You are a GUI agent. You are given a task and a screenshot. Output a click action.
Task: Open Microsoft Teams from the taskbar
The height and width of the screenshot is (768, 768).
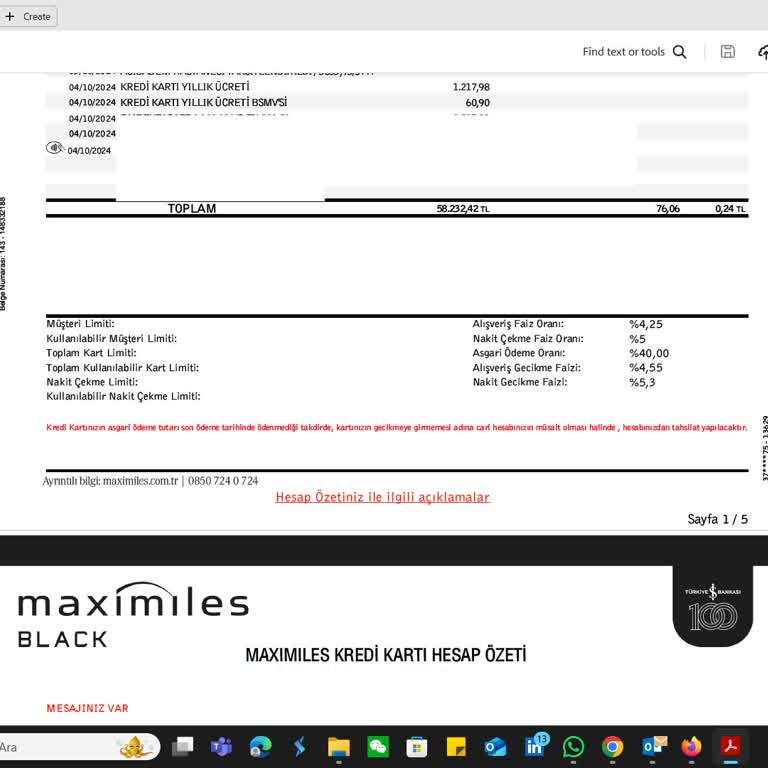(221, 747)
